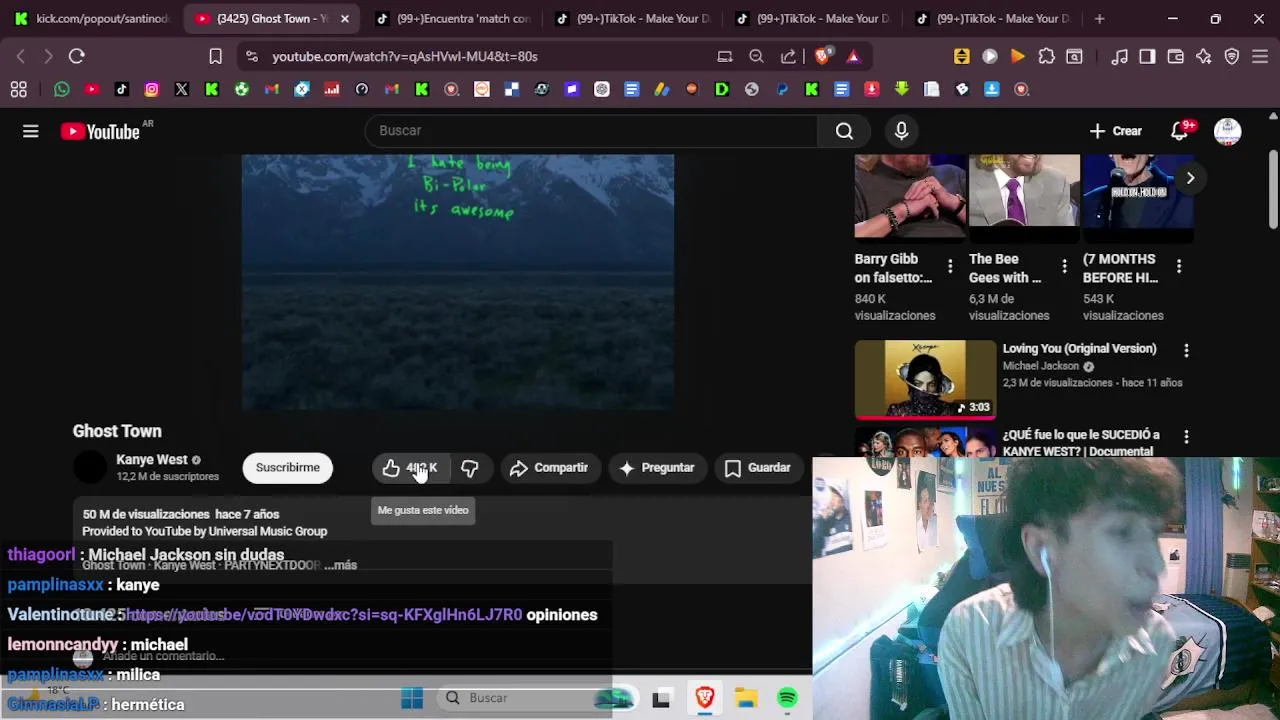
Task: Click Suscribirme for Kanye West
Action: [287, 468]
